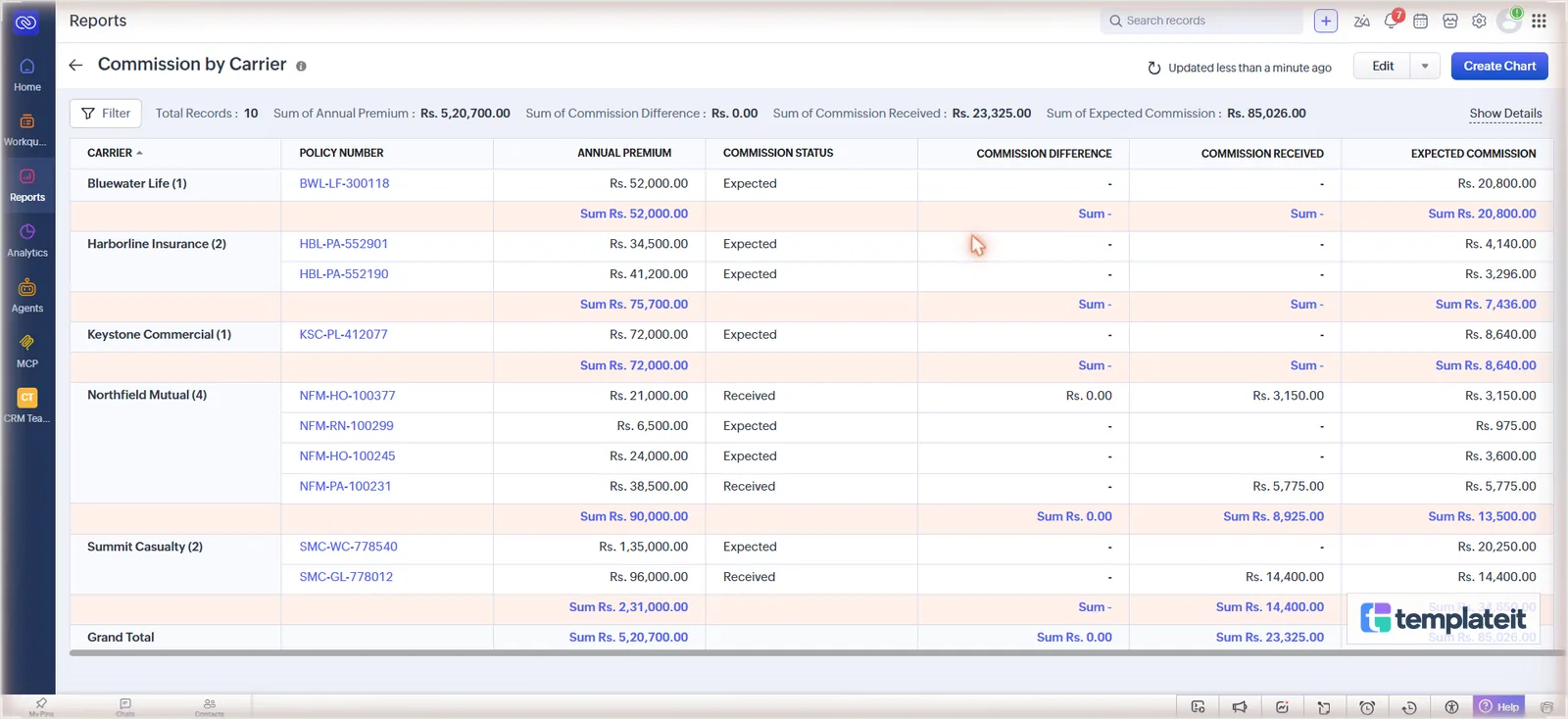The height and width of the screenshot is (719, 1568).
Task: Open the calendar icon in the top bar
Action: pos(1420,21)
